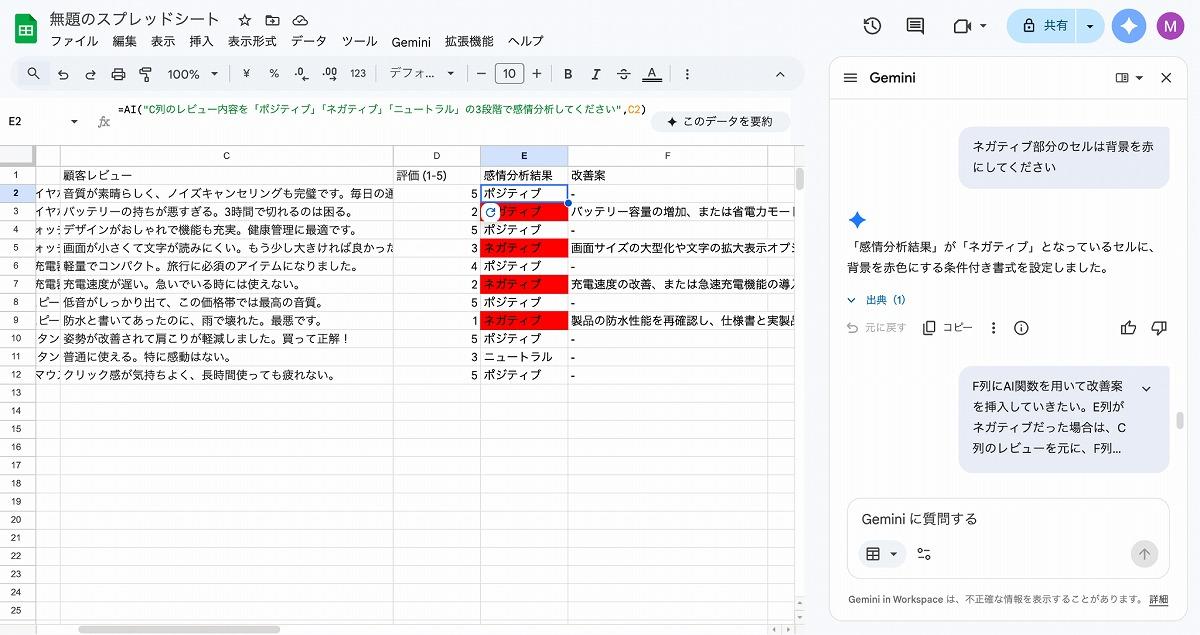Star the spreadsheet title
1200x635 pixels.
(245, 20)
